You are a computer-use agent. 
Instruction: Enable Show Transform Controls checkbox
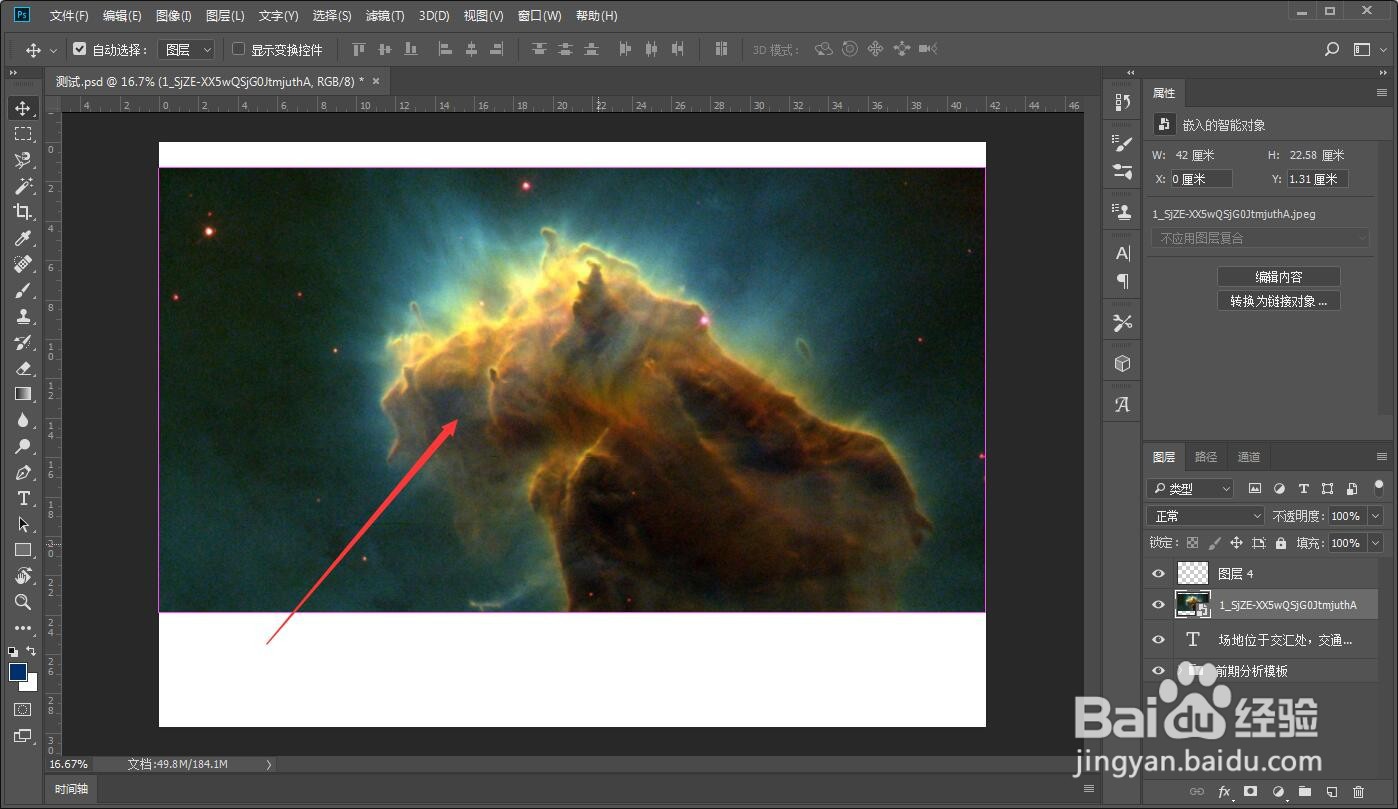click(238, 49)
